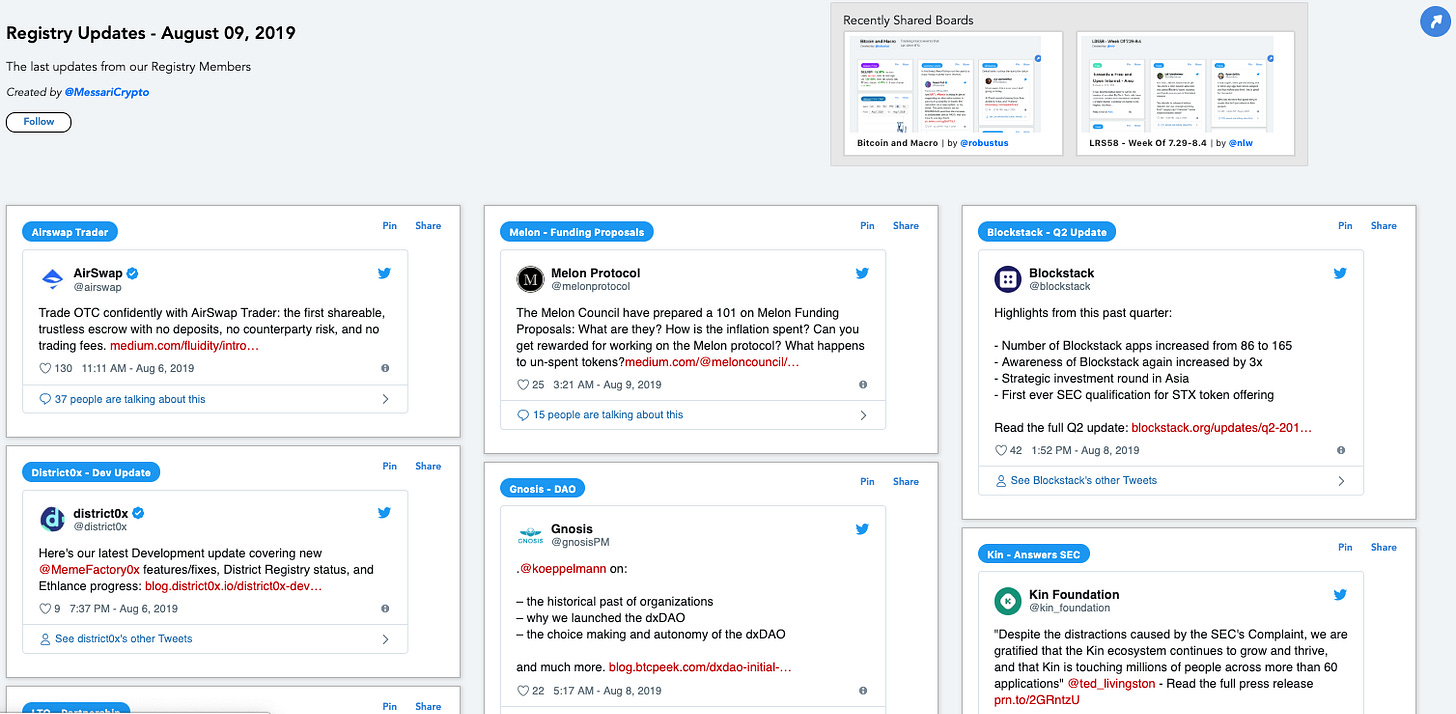Pin the Airswap Trader card
1456x714 pixels.
pos(390,226)
